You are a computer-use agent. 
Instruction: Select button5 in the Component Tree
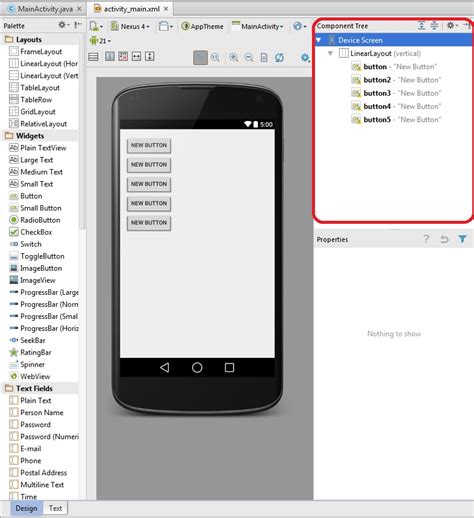(396, 119)
